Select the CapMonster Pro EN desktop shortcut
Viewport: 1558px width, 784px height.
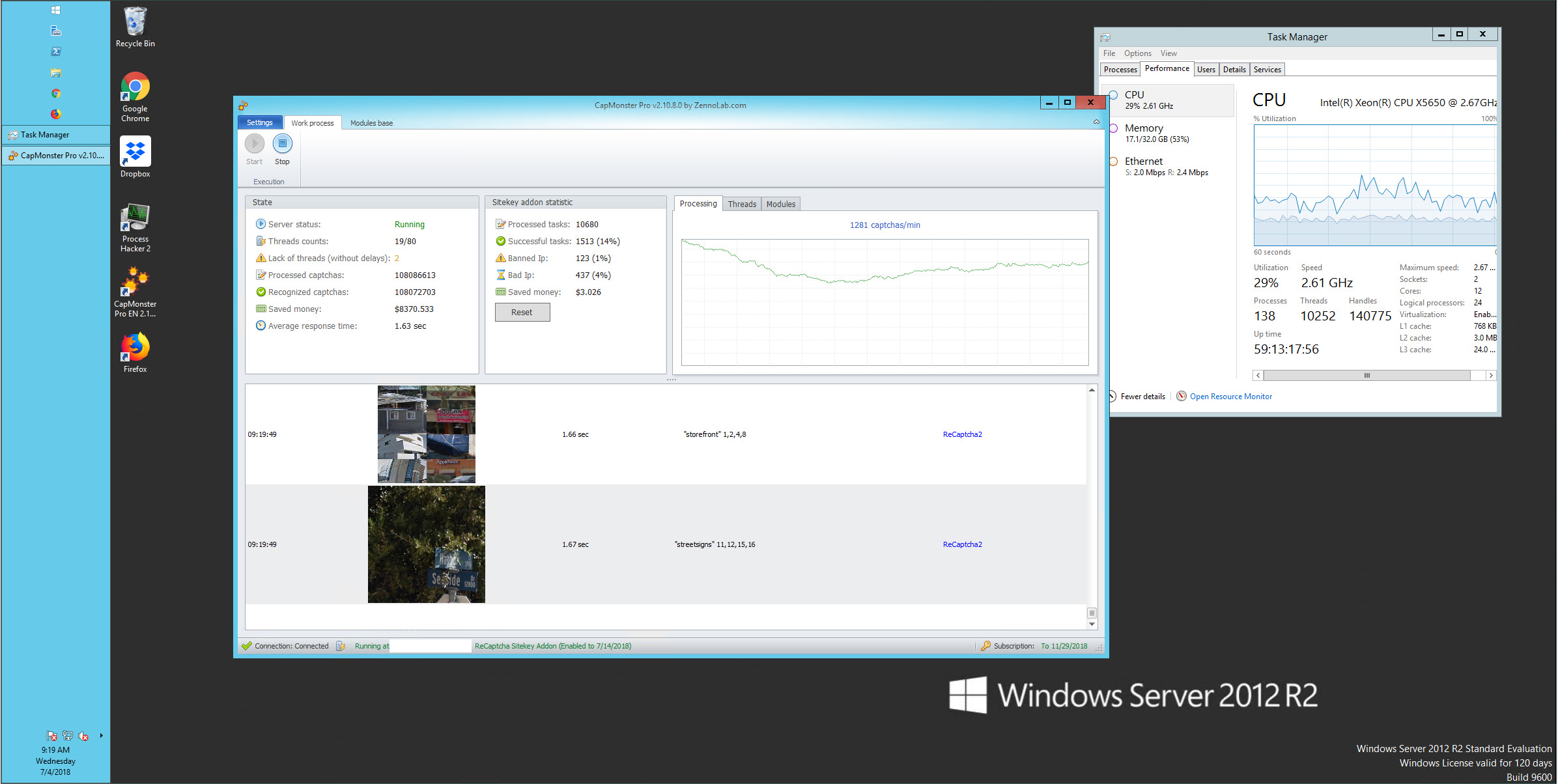coord(135,292)
